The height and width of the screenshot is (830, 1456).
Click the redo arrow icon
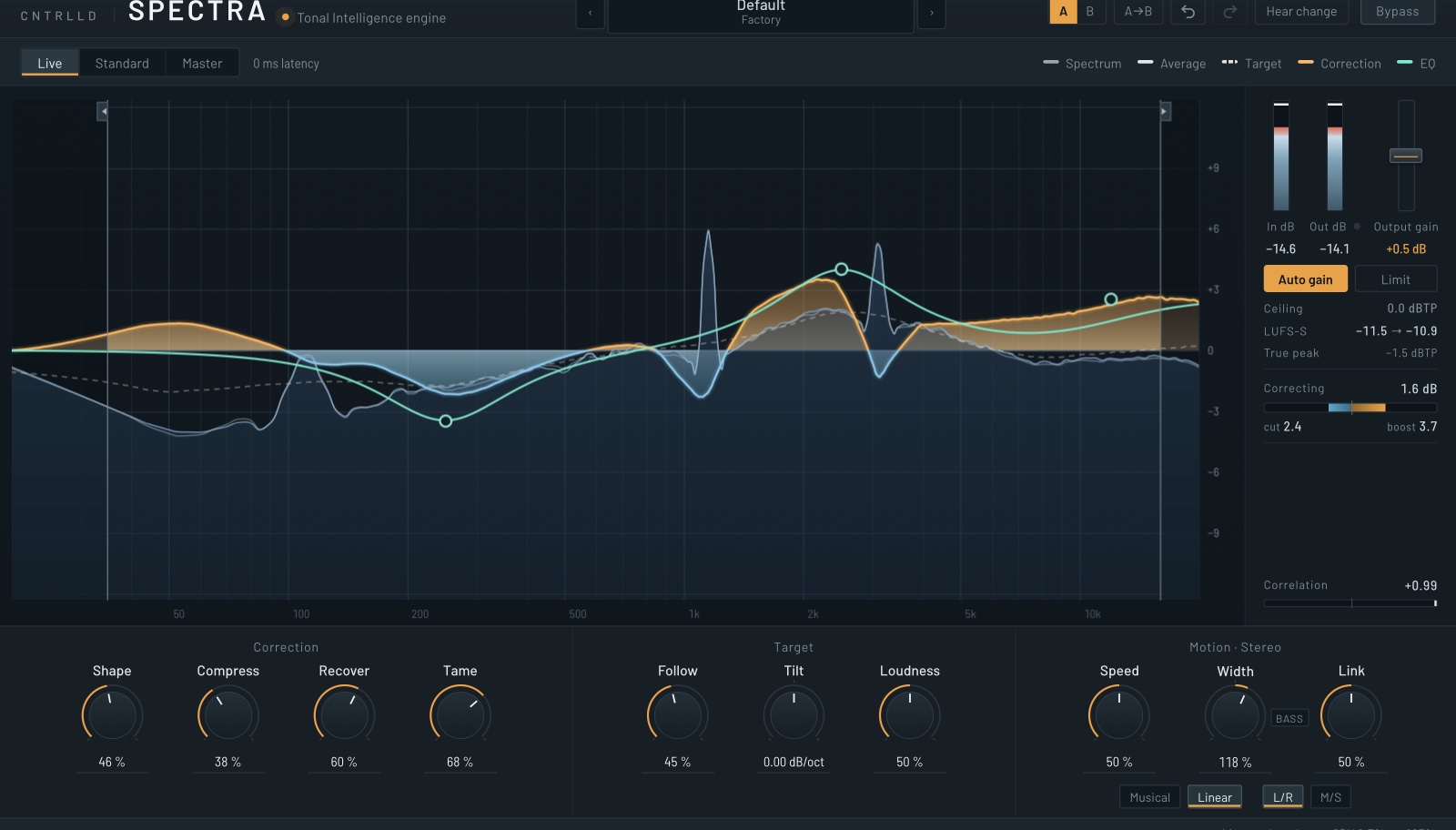click(x=1229, y=12)
